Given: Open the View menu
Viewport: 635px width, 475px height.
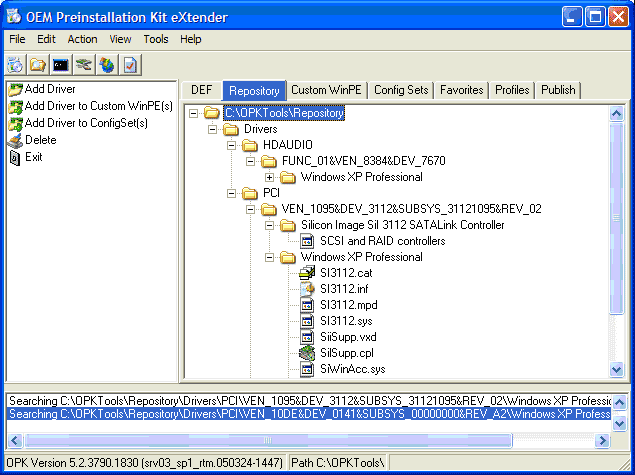Looking at the screenshot, I should point(120,39).
